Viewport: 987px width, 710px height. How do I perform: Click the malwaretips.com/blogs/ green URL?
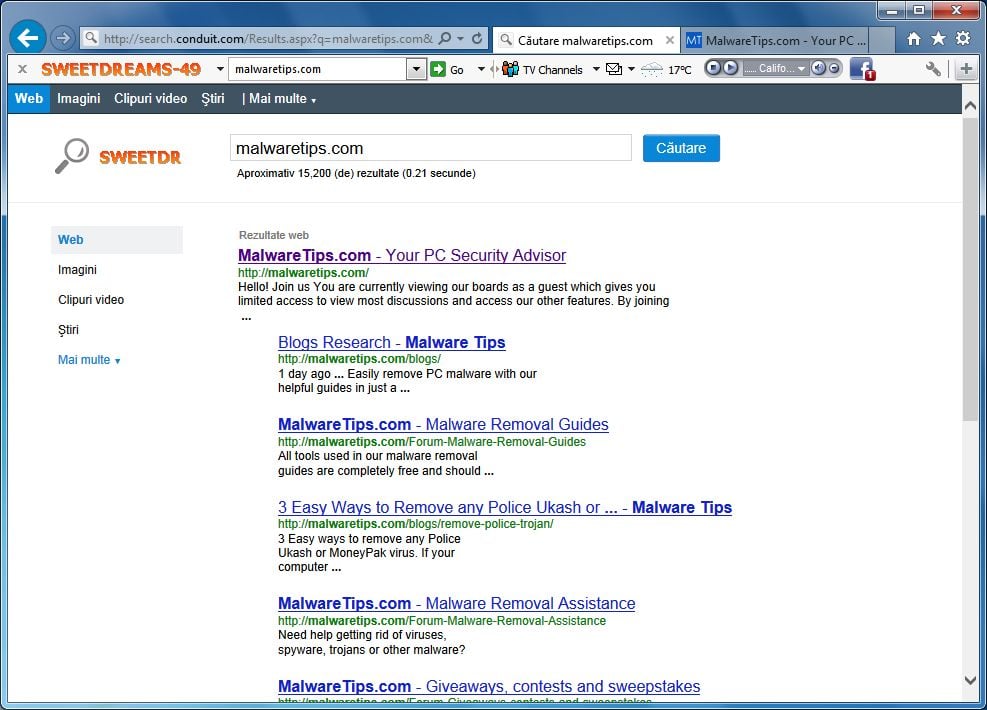359,359
